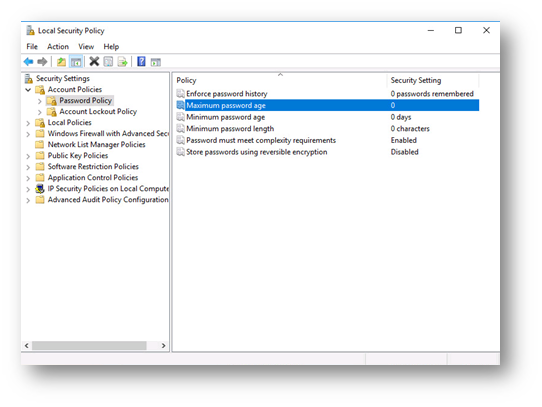Expand Account Lockout Policy chevron
Screen dimensions: 542x407
click(39, 112)
